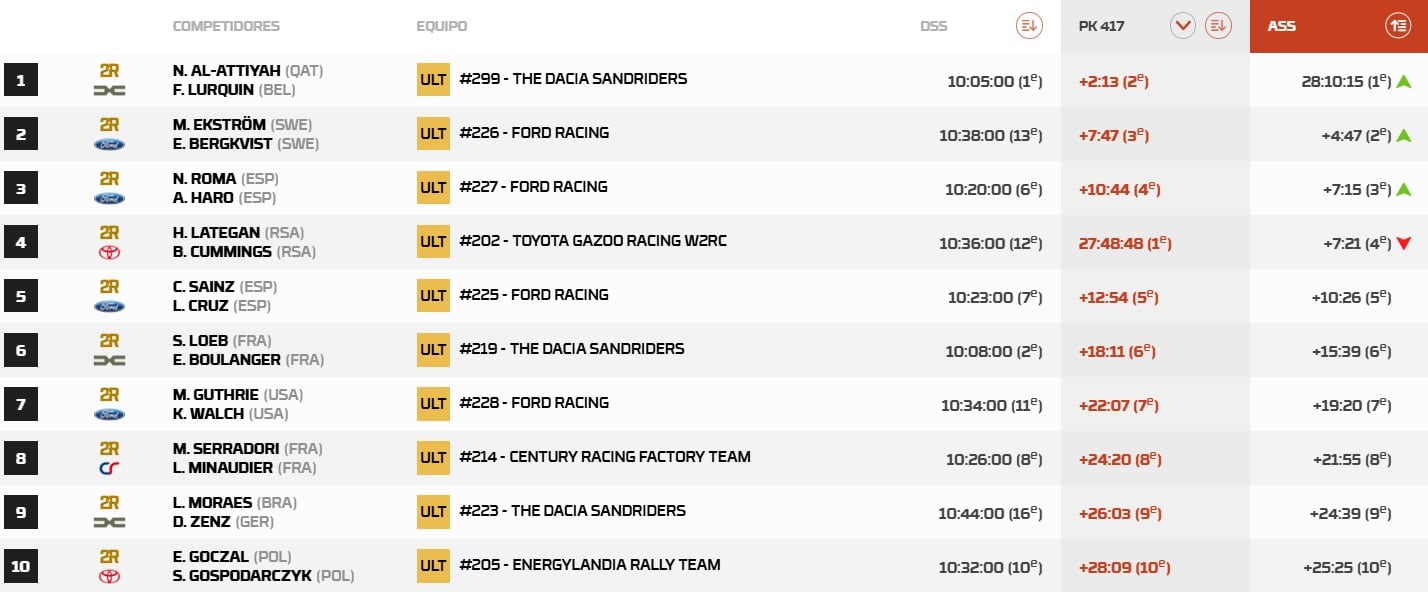Click the Ford logo beside M. Ekström
This screenshot has height=592, width=1428.
click(x=109, y=144)
